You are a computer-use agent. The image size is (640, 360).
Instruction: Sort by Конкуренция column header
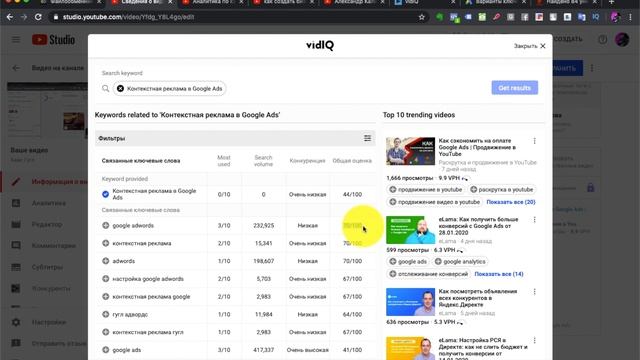coord(307,161)
